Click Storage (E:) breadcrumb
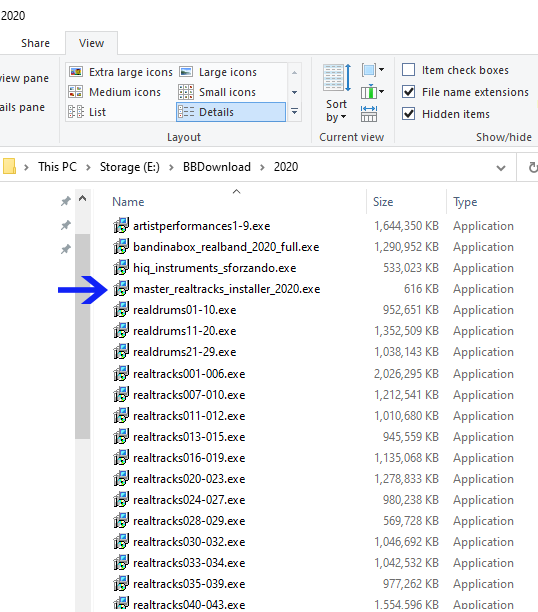Screen dimensions: 538x612 [x=130, y=167]
